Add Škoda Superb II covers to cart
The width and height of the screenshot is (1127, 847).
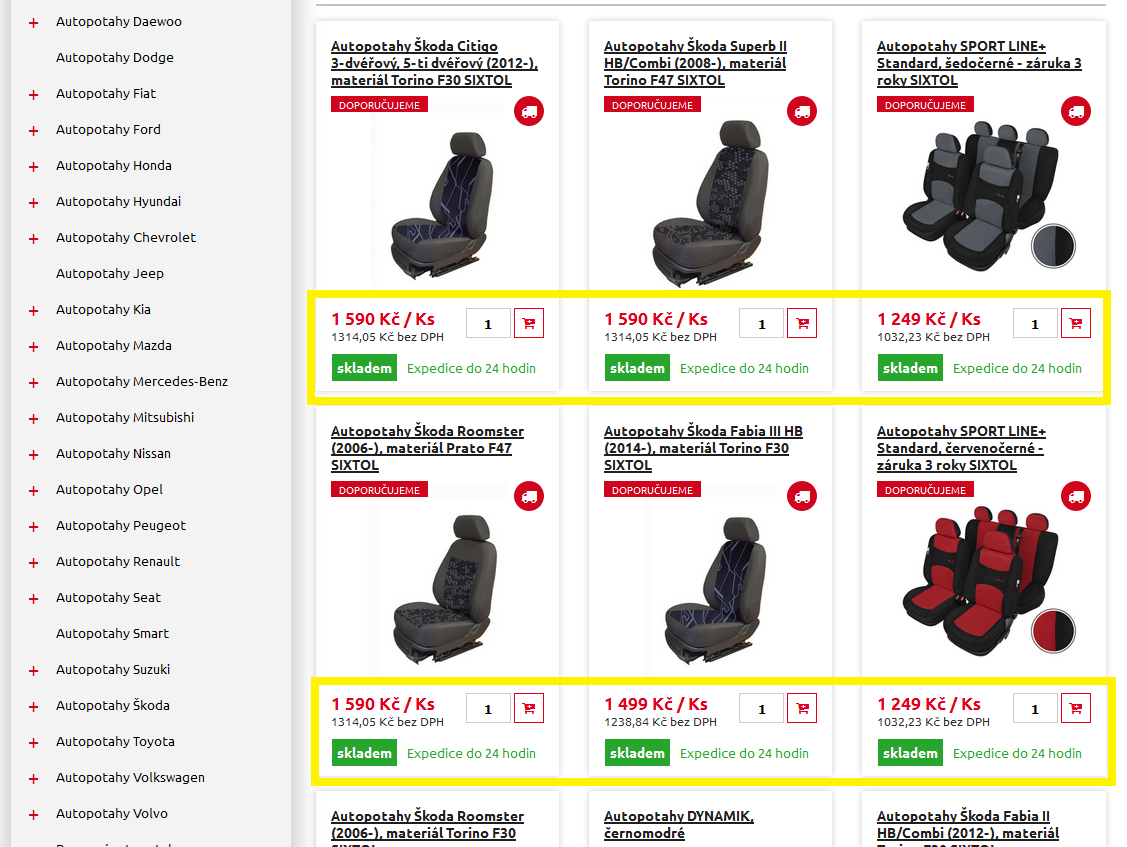(802, 323)
